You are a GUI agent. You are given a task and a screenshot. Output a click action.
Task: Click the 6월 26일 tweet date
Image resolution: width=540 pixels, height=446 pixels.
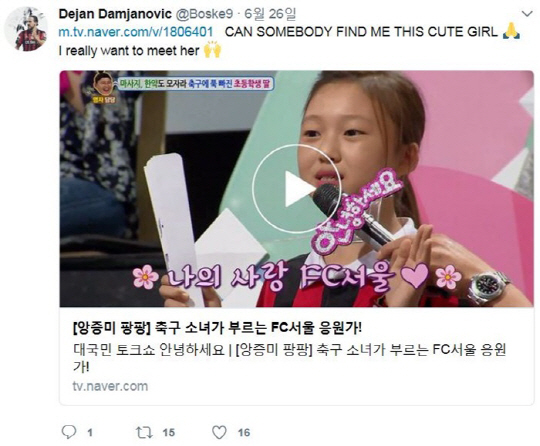tap(270, 14)
